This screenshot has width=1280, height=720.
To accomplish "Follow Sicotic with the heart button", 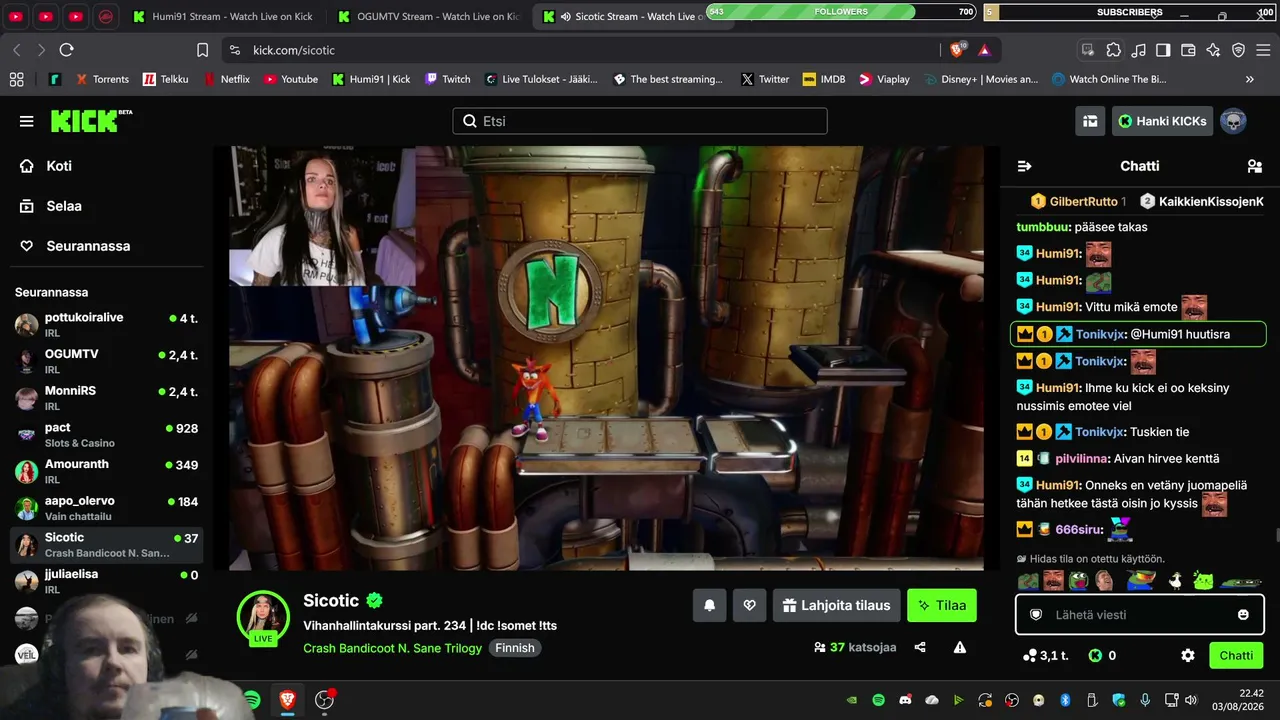I will click(x=749, y=605).
